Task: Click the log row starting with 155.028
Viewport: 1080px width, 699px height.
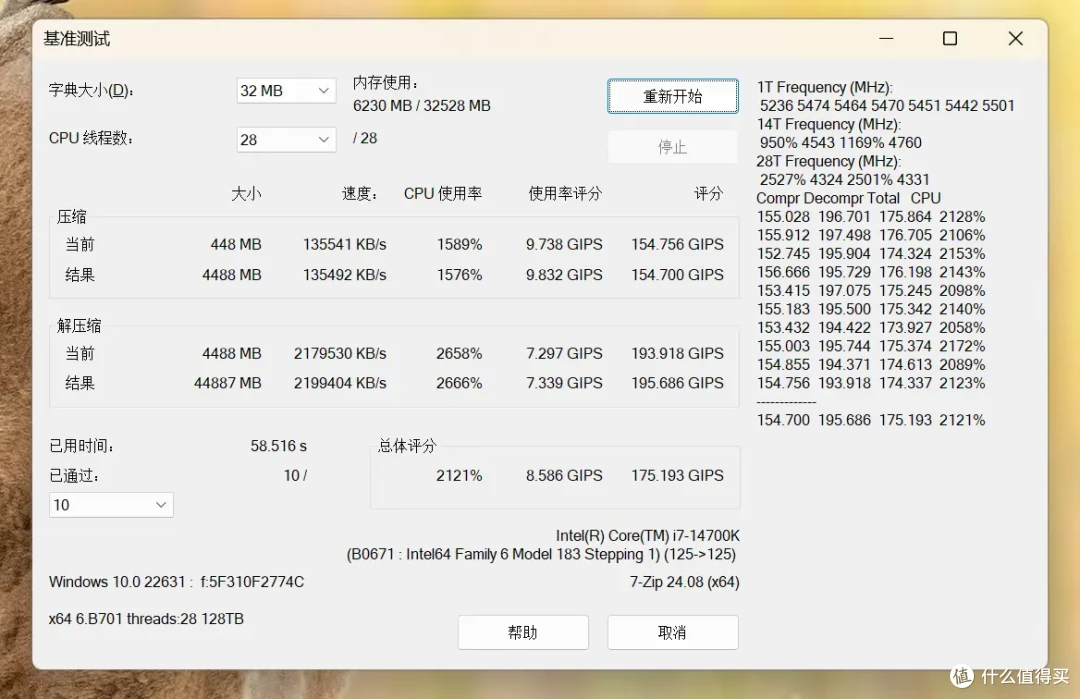Action: 871,217
